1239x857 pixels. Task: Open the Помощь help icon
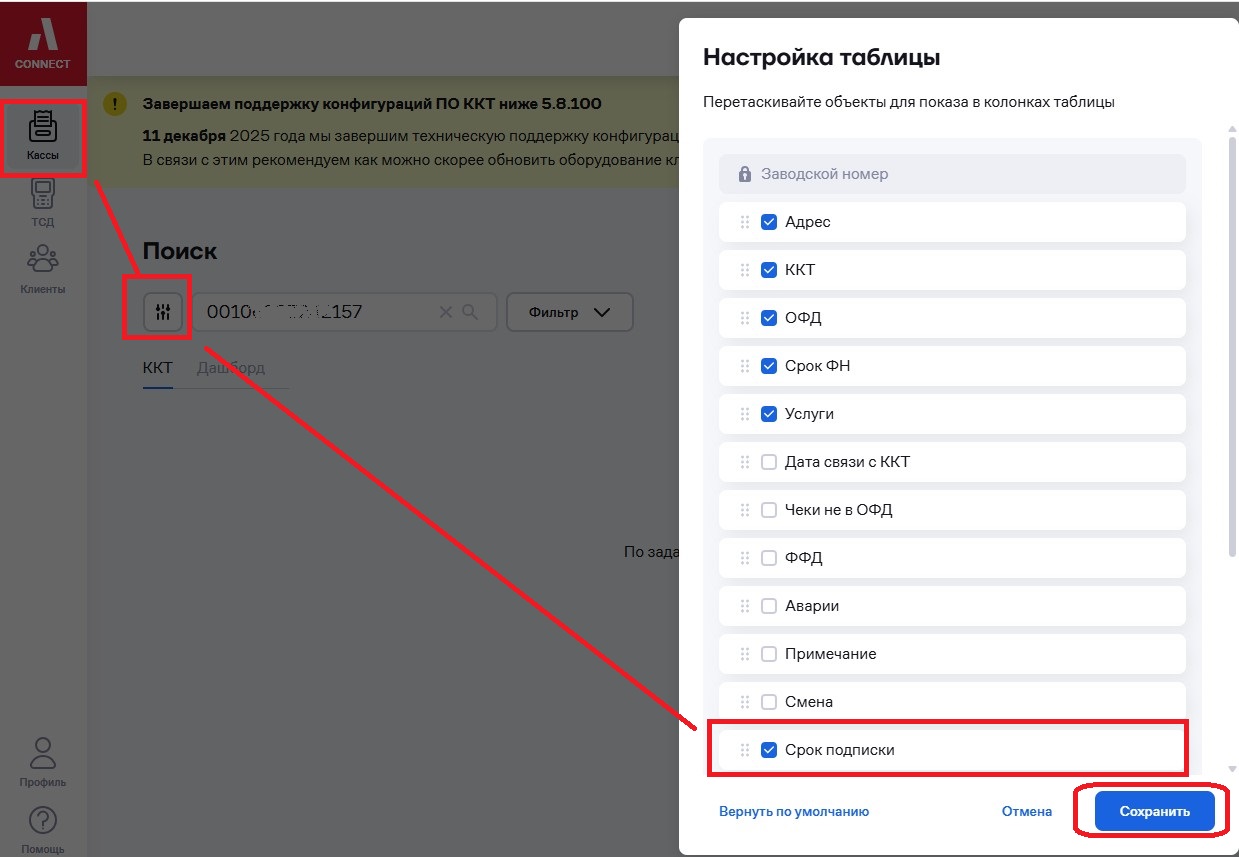(x=42, y=829)
